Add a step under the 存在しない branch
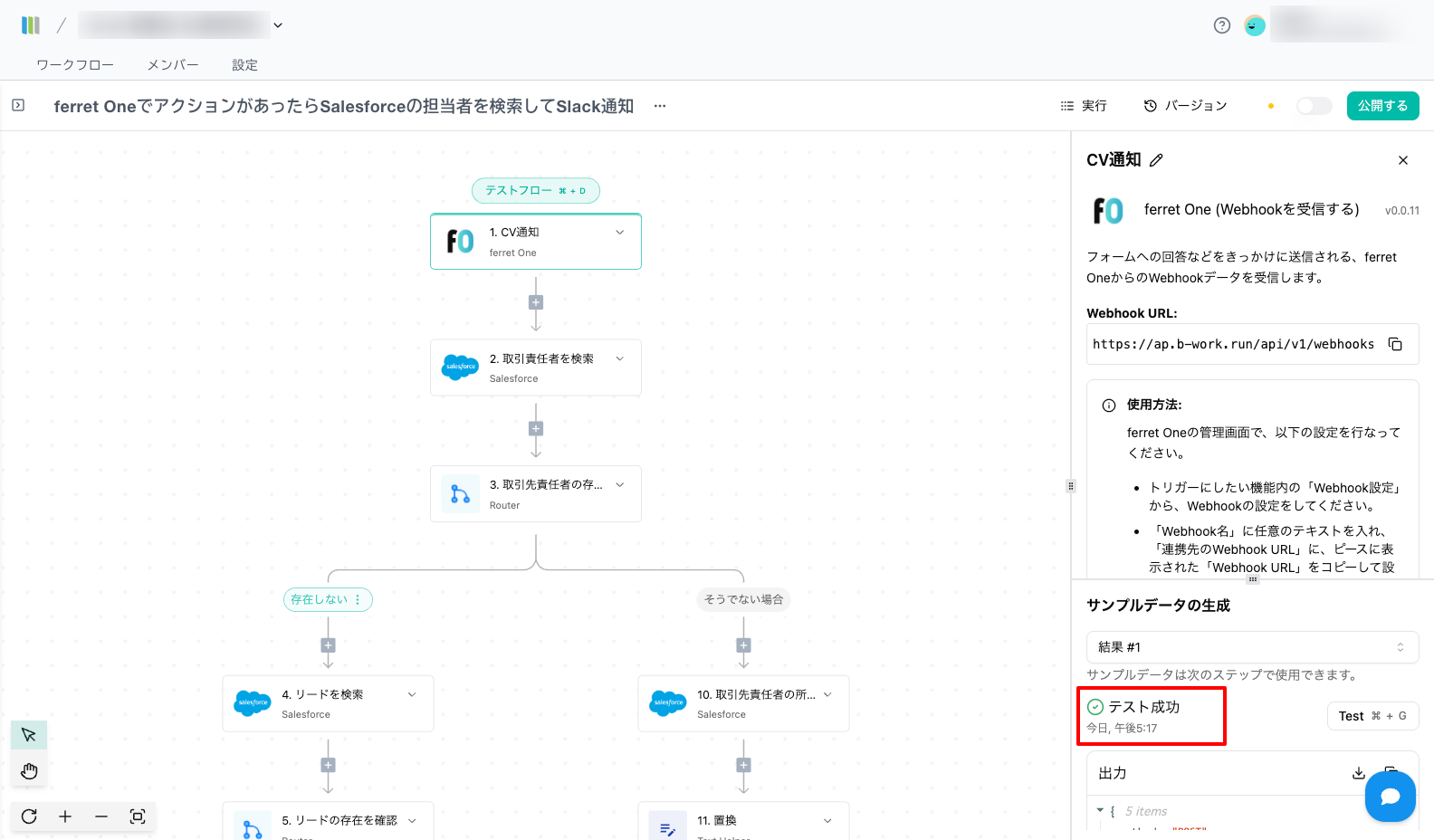 tap(328, 645)
